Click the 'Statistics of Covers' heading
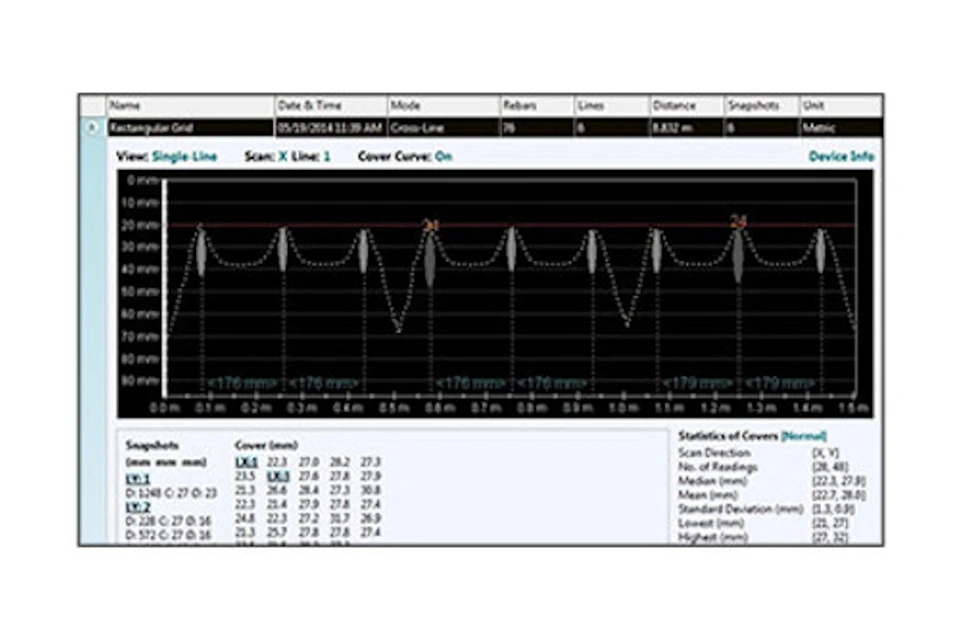The image size is (960, 639). pyautogui.click(x=728, y=436)
